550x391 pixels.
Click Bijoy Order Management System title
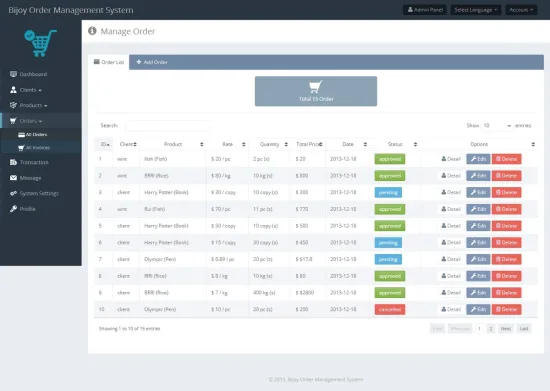coord(71,10)
